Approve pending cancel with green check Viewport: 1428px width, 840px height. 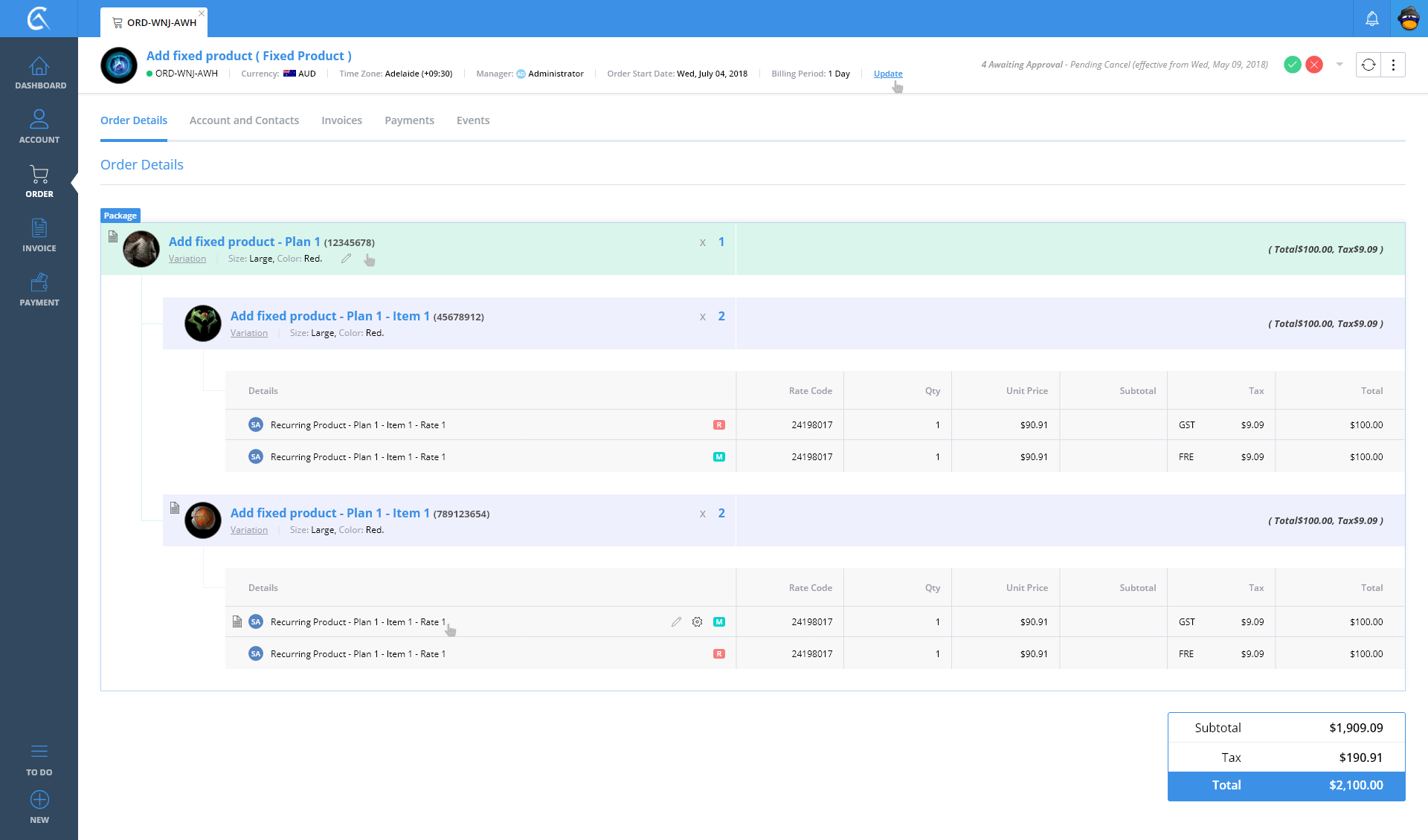(x=1293, y=65)
